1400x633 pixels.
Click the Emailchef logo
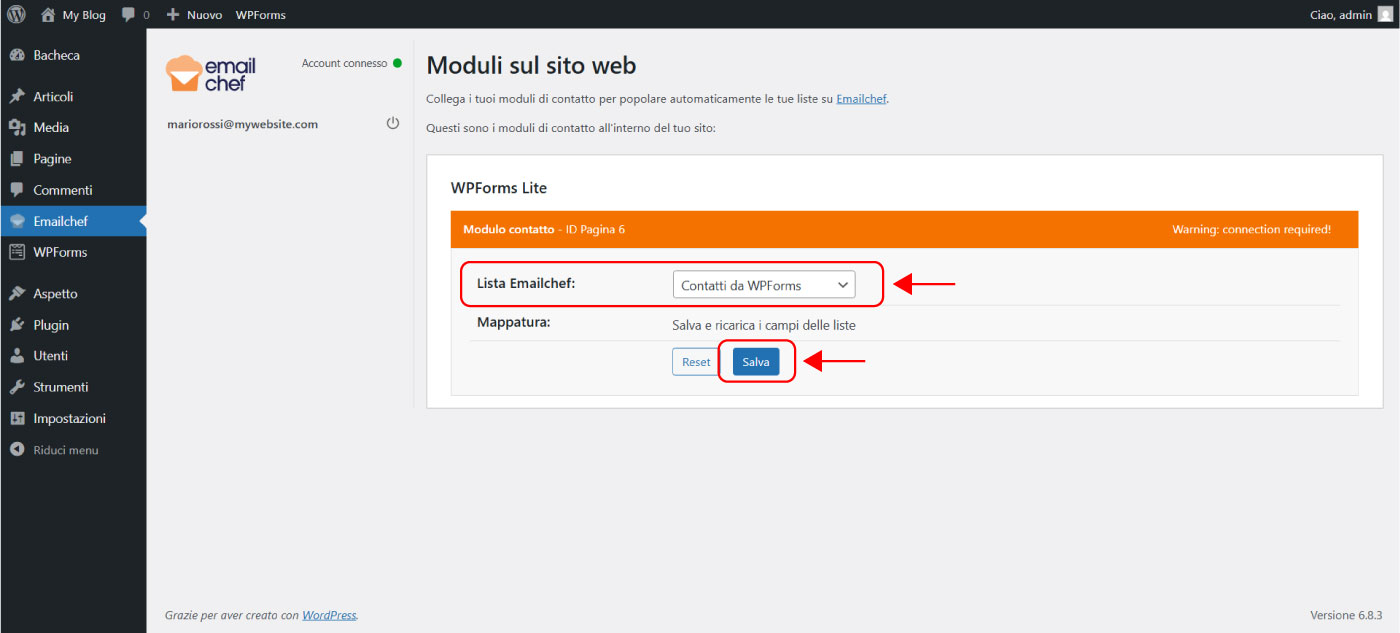point(211,74)
